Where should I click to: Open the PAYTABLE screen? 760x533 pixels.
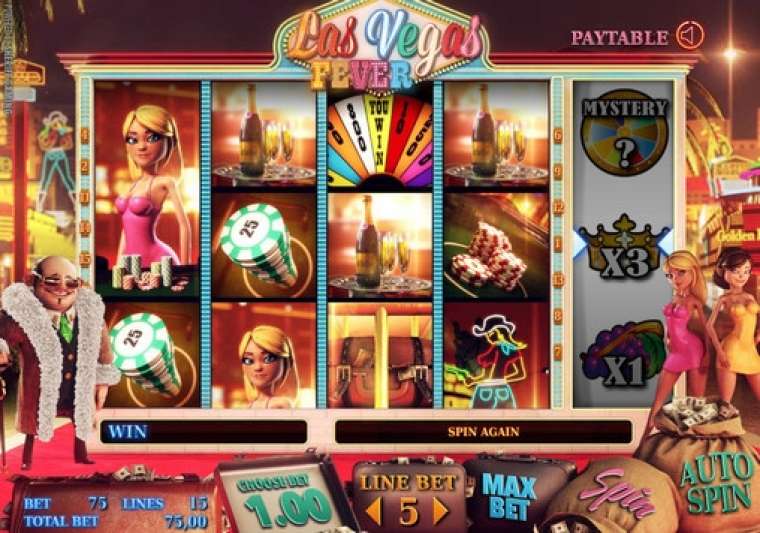pos(619,37)
